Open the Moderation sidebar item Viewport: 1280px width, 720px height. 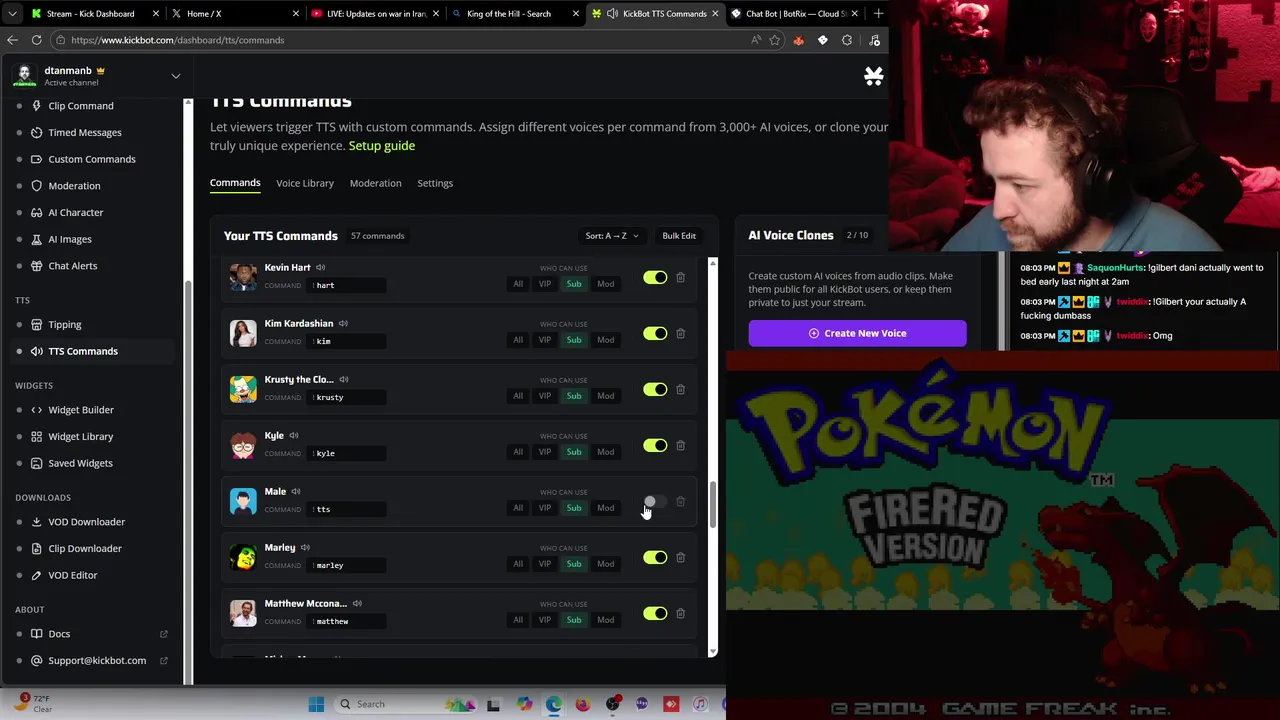click(x=74, y=186)
